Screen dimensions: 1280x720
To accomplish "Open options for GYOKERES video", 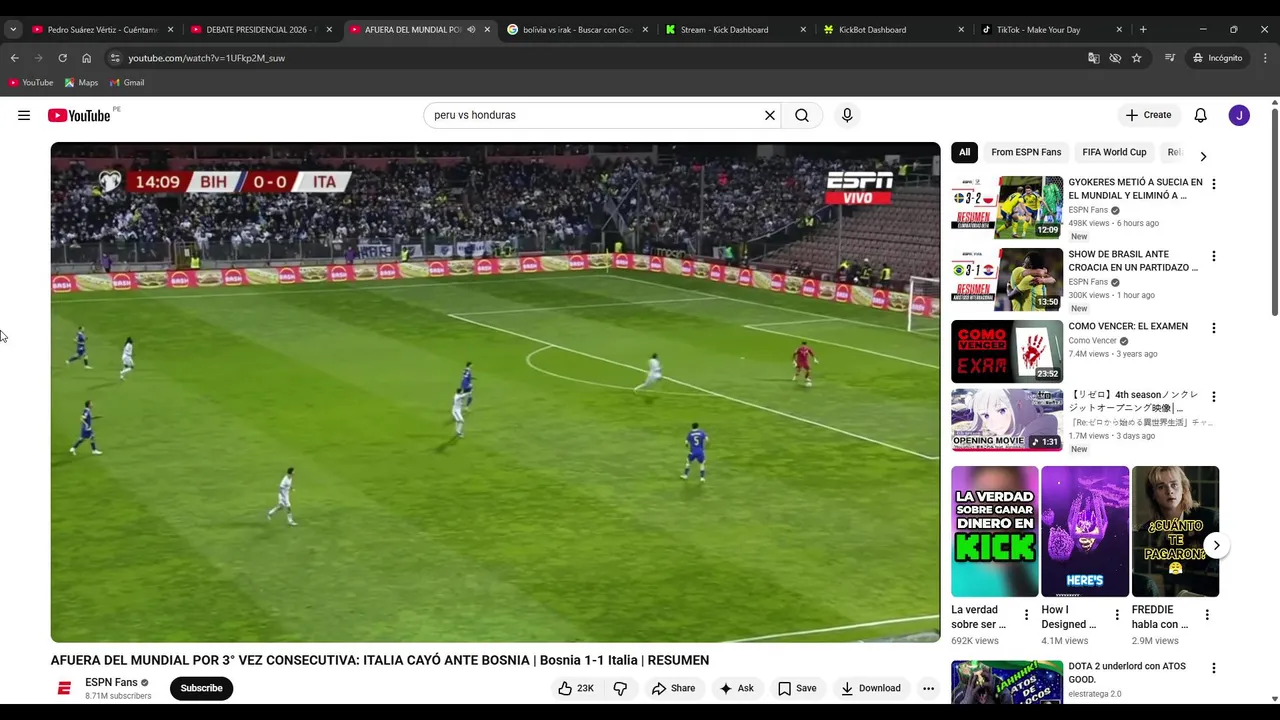I will (1213, 184).
